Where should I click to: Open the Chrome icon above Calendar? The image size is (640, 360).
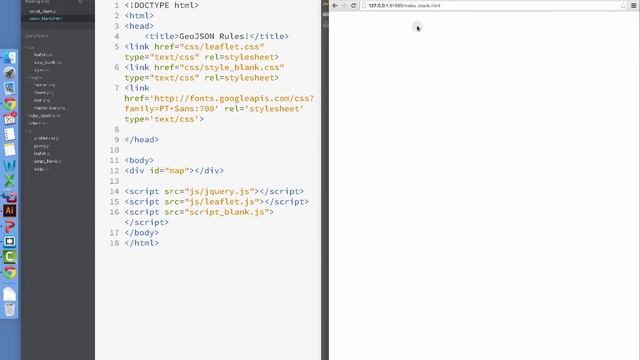[x=9, y=104]
